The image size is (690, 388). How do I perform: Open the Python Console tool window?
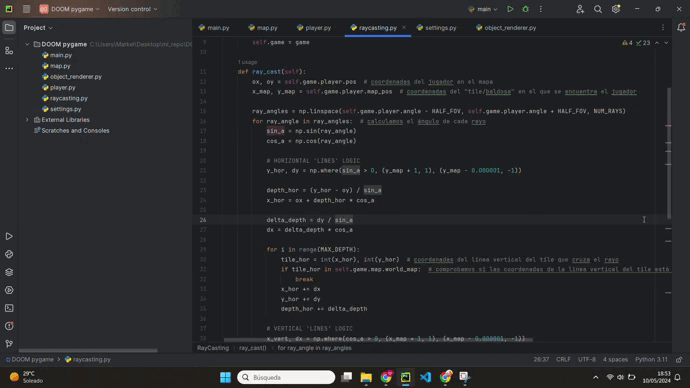click(x=9, y=254)
